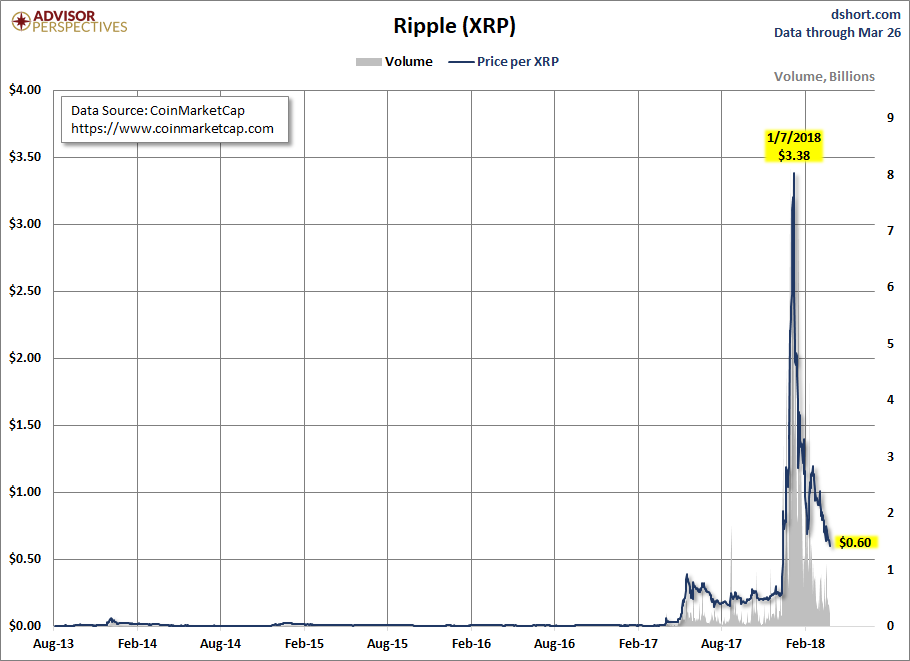Click the $2.00 y-axis price label
Image resolution: width=910 pixels, height=661 pixels.
click(25, 358)
